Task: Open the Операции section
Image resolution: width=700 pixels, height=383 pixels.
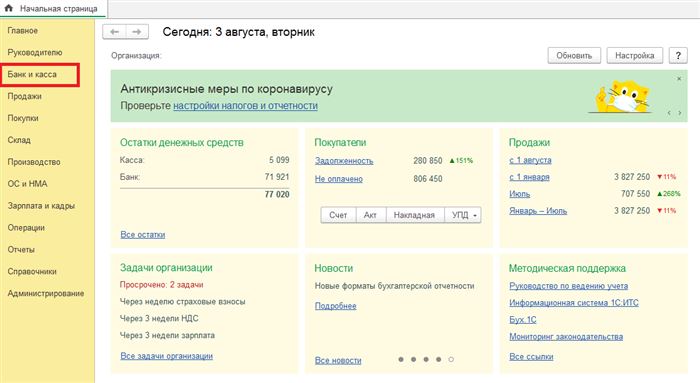Action: [x=26, y=228]
